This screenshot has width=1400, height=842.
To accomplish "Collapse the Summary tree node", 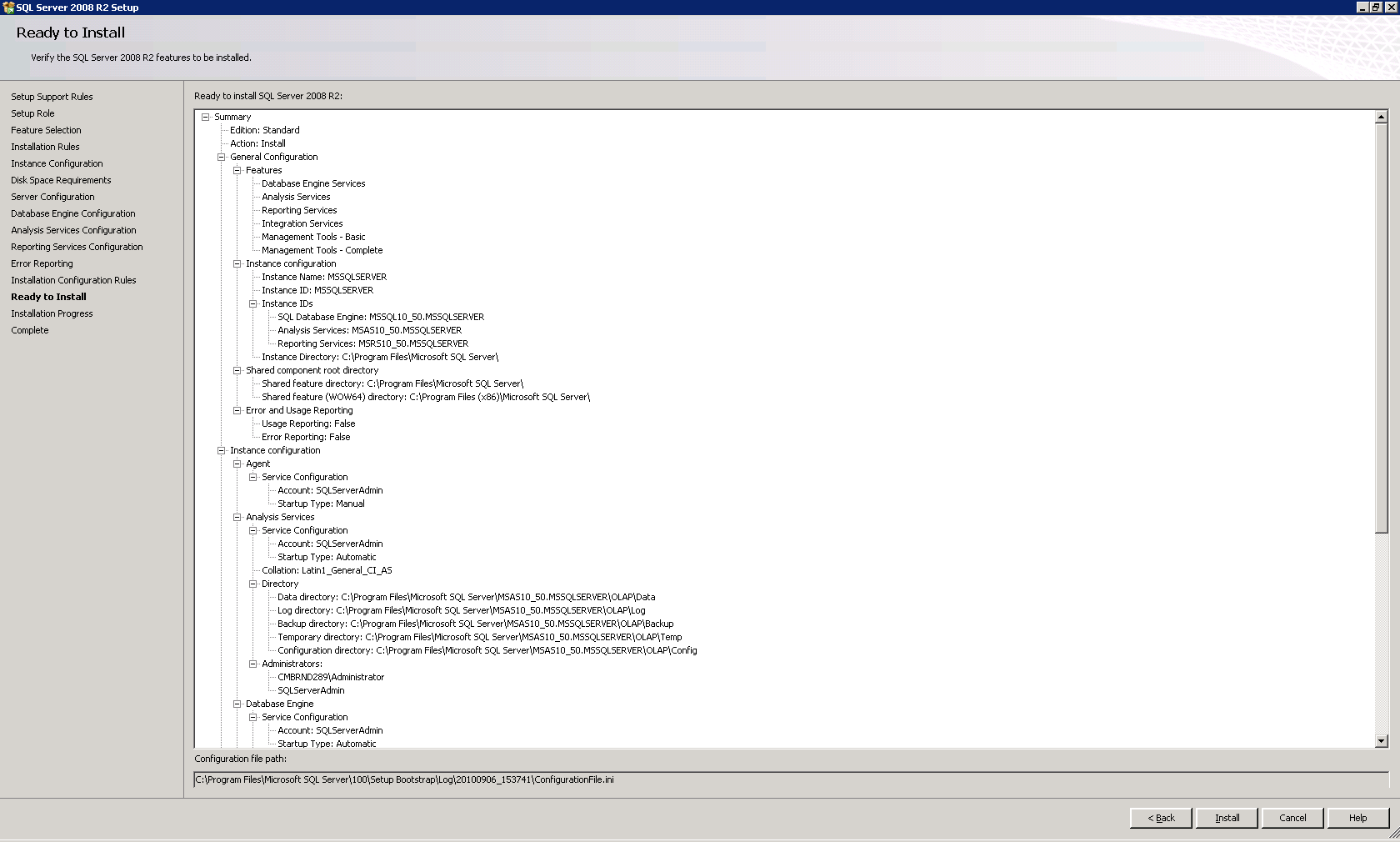I will 205,117.
